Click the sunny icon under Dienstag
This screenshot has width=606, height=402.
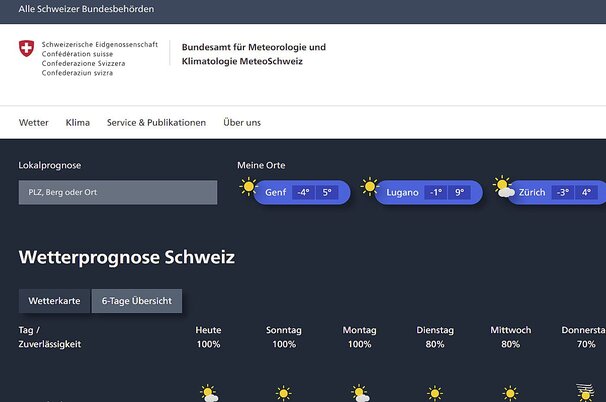click(x=435, y=393)
